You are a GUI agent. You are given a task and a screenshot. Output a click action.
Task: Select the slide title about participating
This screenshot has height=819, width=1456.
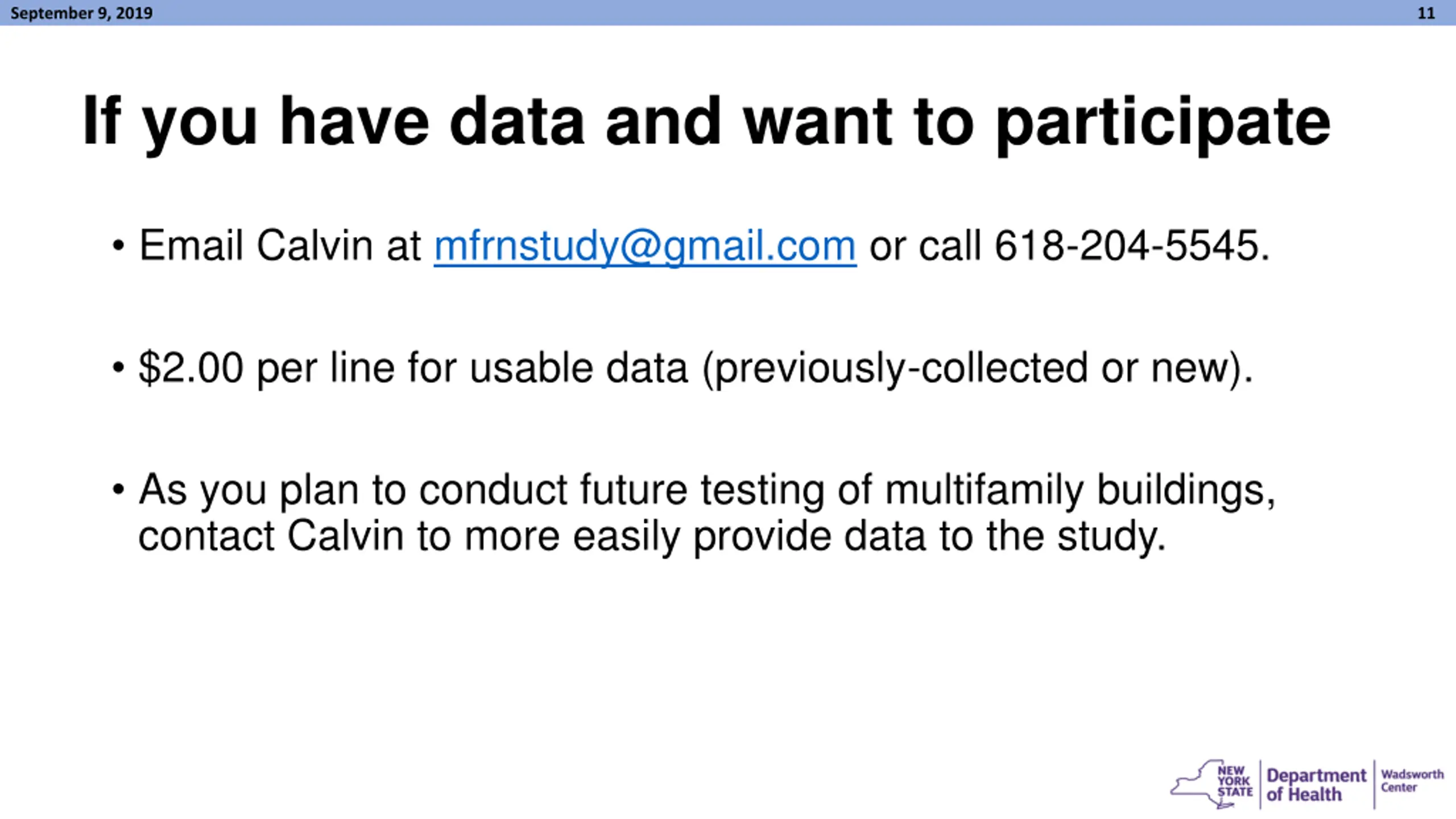[x=706, y=123]
